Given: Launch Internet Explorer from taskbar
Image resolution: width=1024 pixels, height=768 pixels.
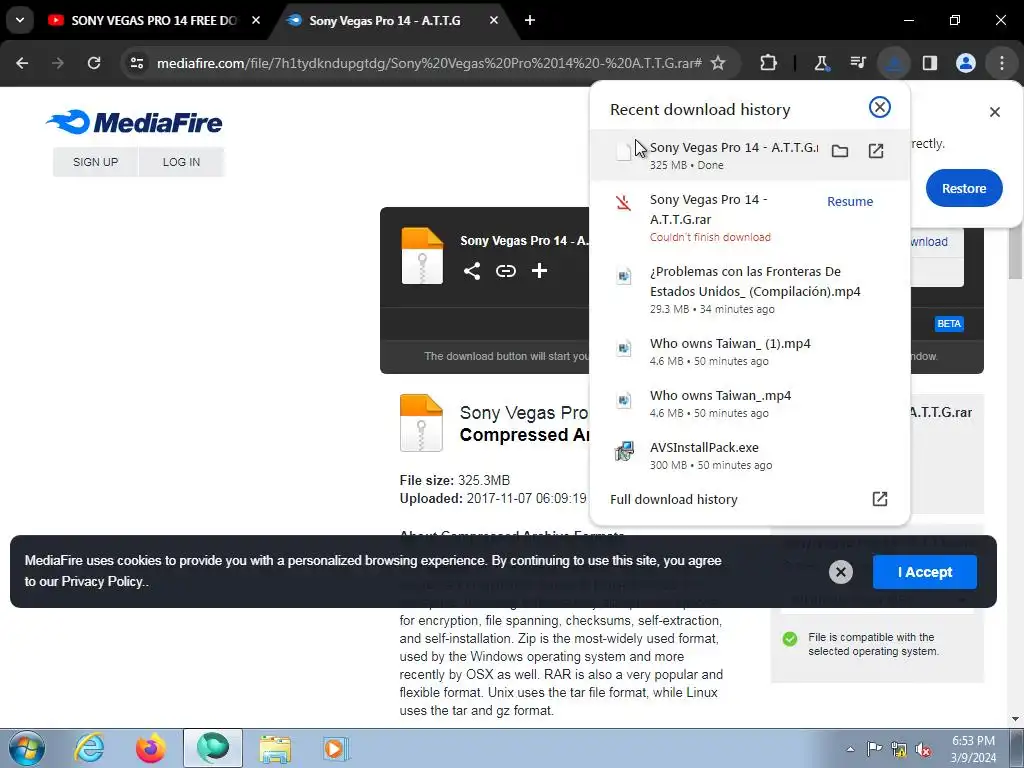Looking at the screenshot, I should [88, 748].
